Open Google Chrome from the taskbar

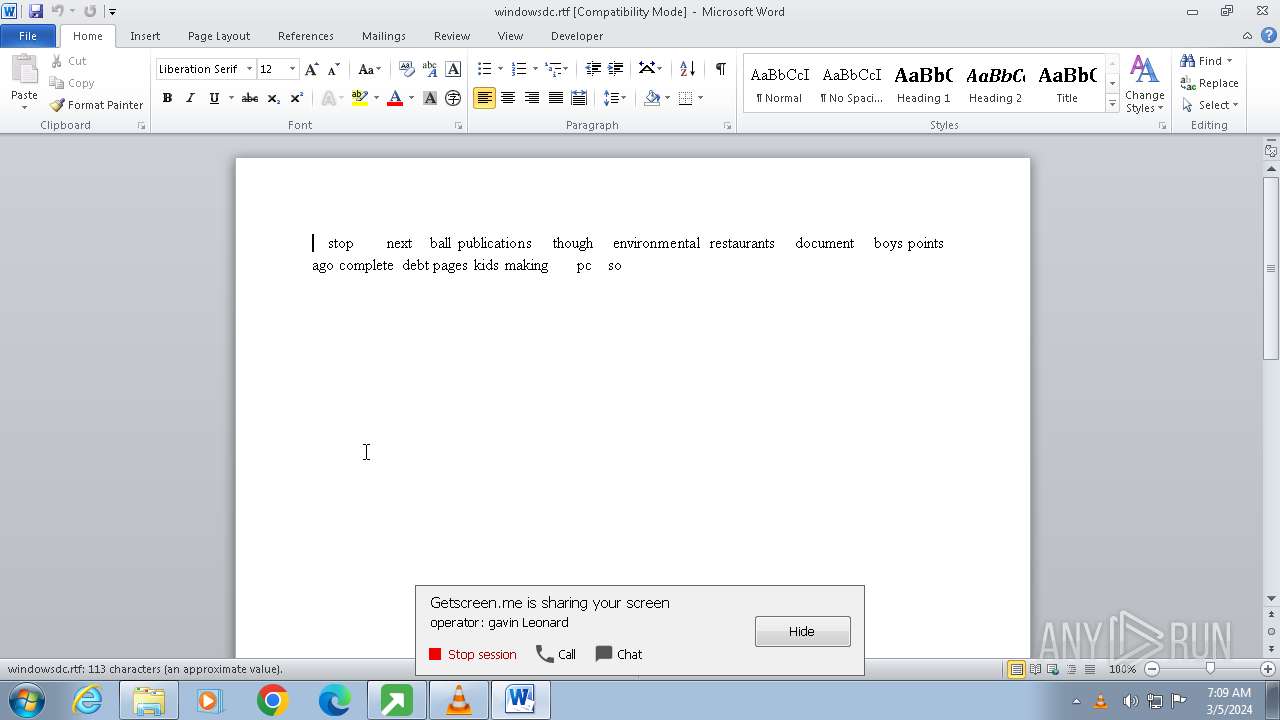pos(272,700)
